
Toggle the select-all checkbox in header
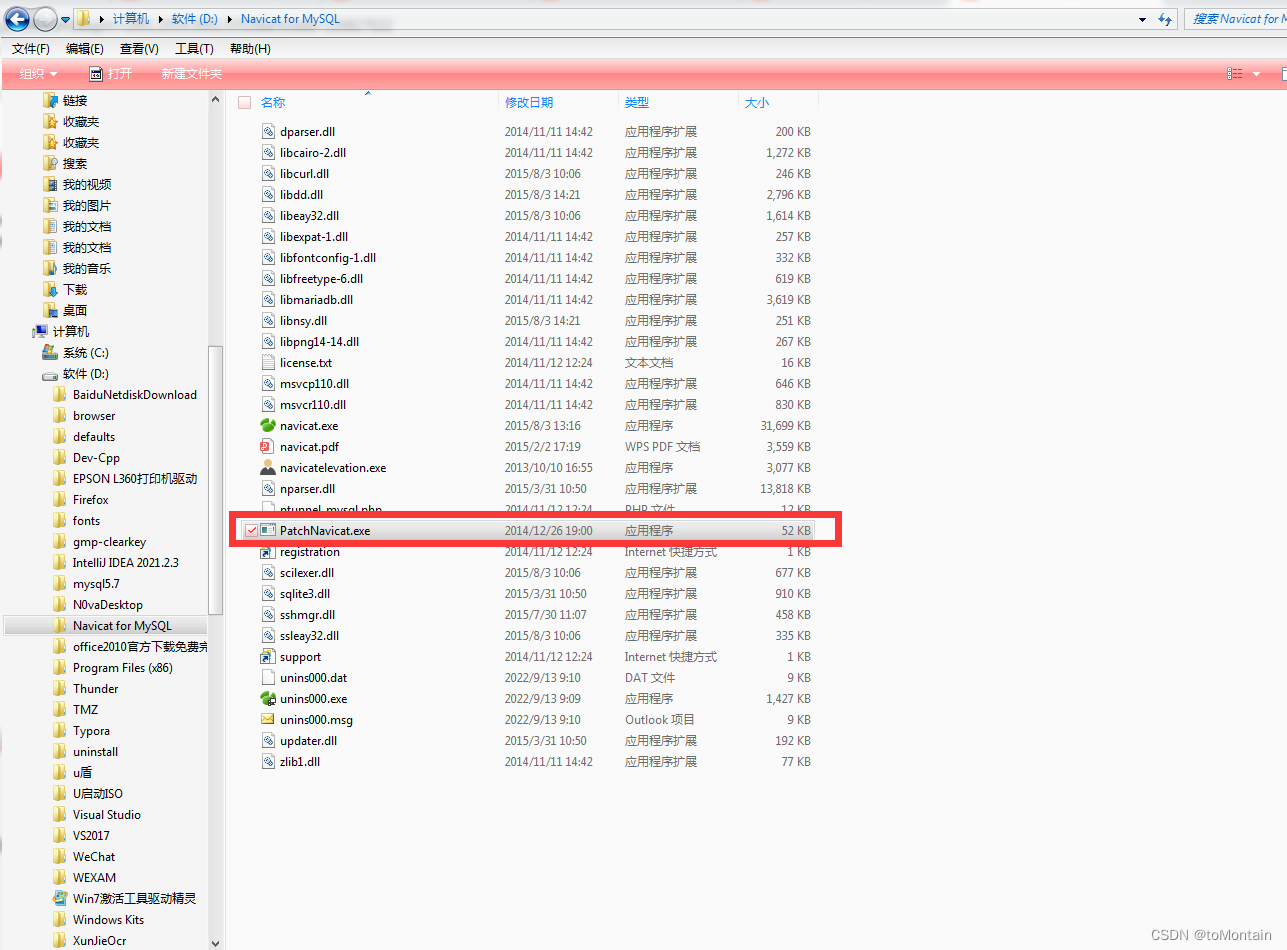click(245, 102)
